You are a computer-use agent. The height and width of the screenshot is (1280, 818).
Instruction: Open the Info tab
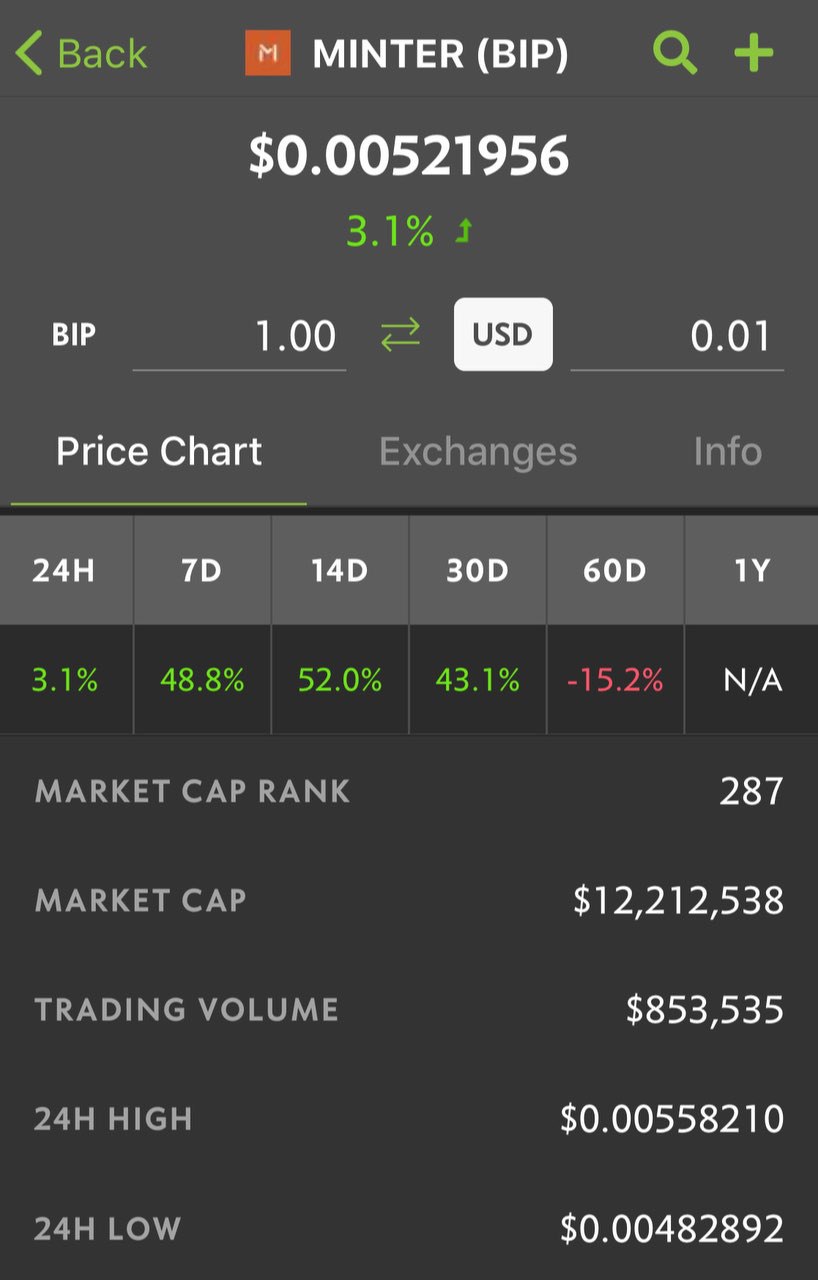coord(727,452)
